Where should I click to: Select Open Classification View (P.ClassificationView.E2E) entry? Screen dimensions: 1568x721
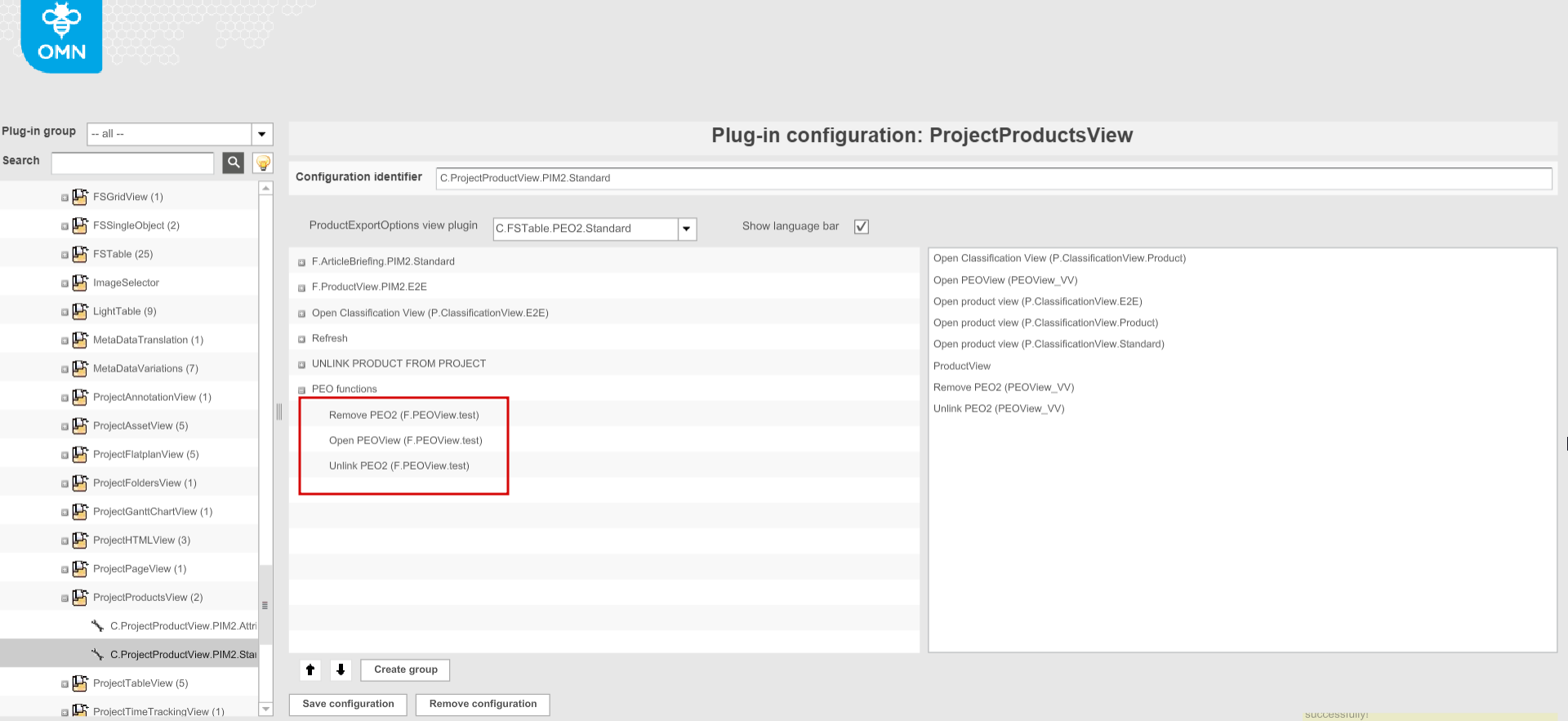(x=430, y=313)
